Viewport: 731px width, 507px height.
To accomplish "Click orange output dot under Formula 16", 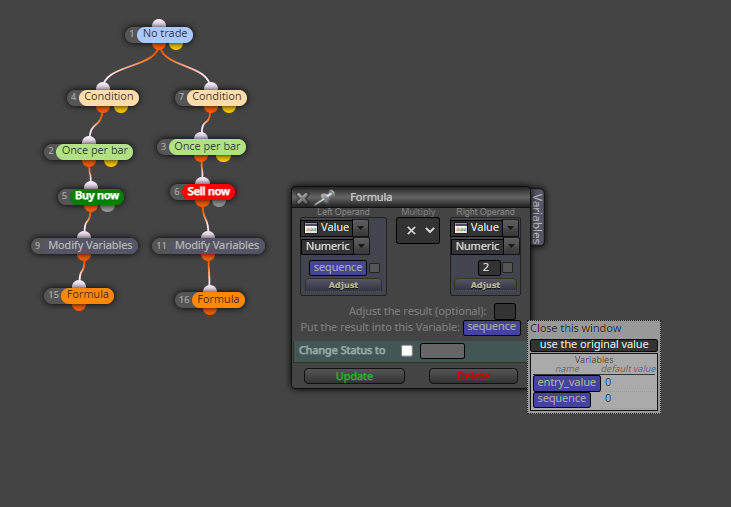I will [x=210, y=311].
